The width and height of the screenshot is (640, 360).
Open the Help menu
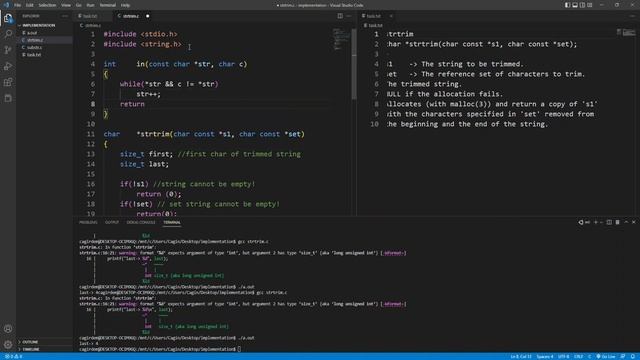coord(125,5)
